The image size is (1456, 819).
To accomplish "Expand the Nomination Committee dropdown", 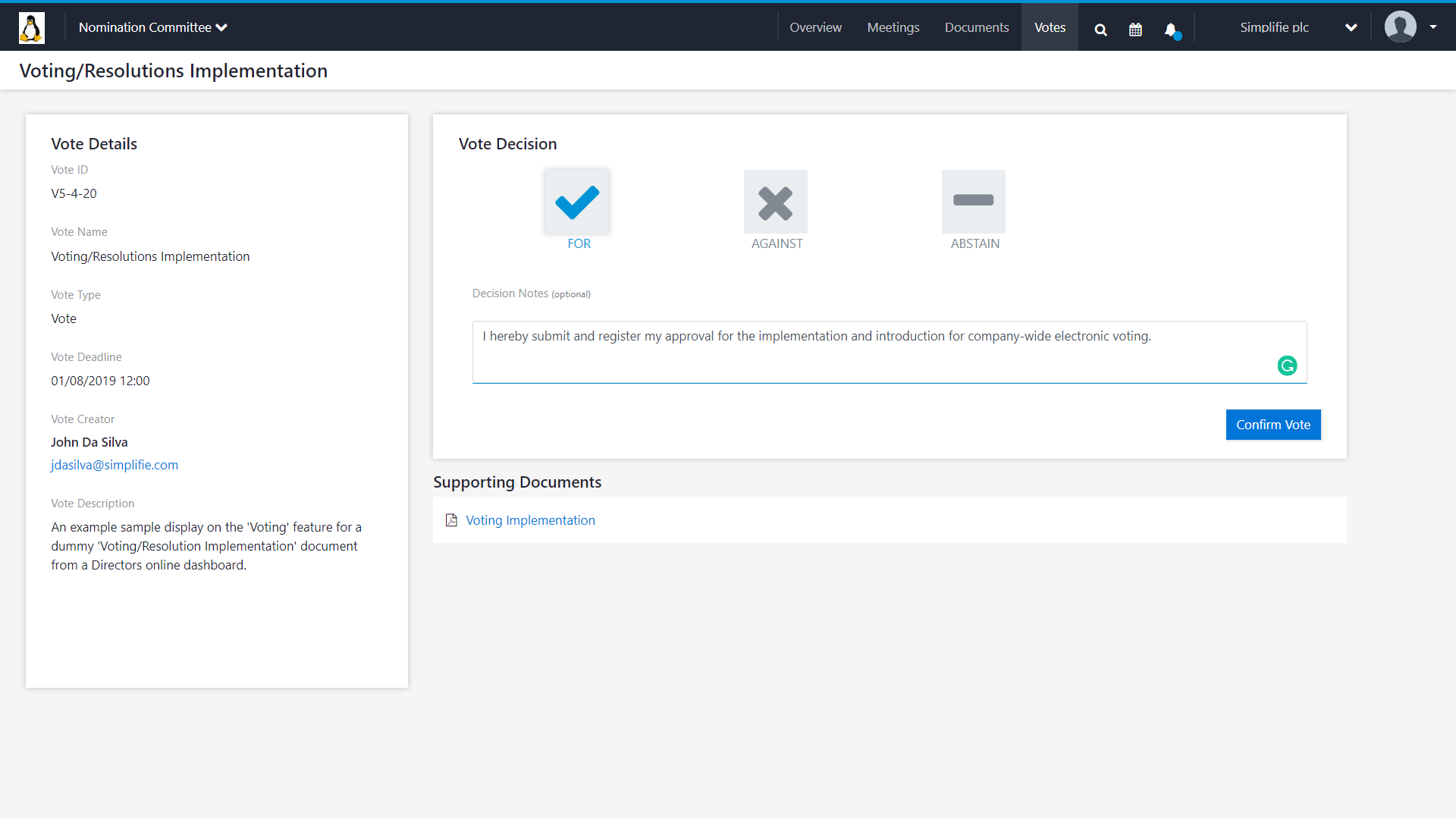I will 153,27.
